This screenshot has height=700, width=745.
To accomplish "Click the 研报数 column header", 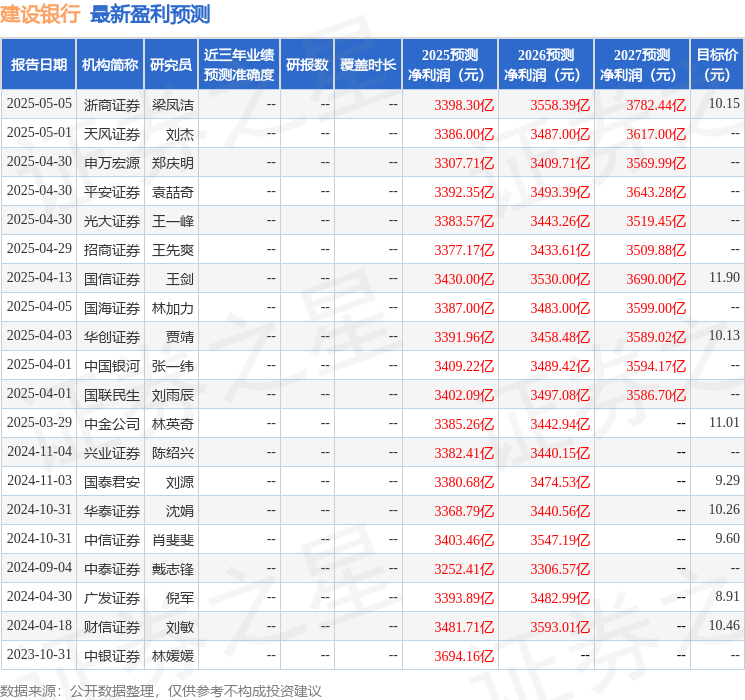I will pos(307,64).
